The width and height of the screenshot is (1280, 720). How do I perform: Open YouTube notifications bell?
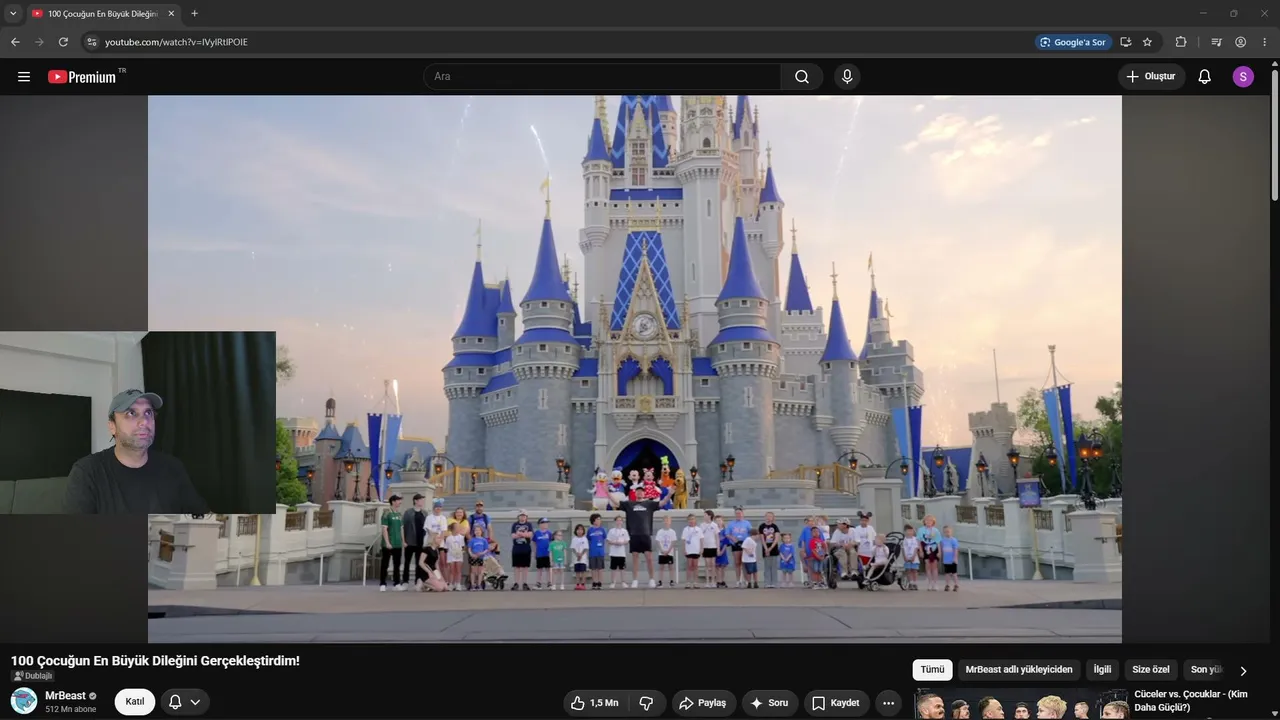1204,77
